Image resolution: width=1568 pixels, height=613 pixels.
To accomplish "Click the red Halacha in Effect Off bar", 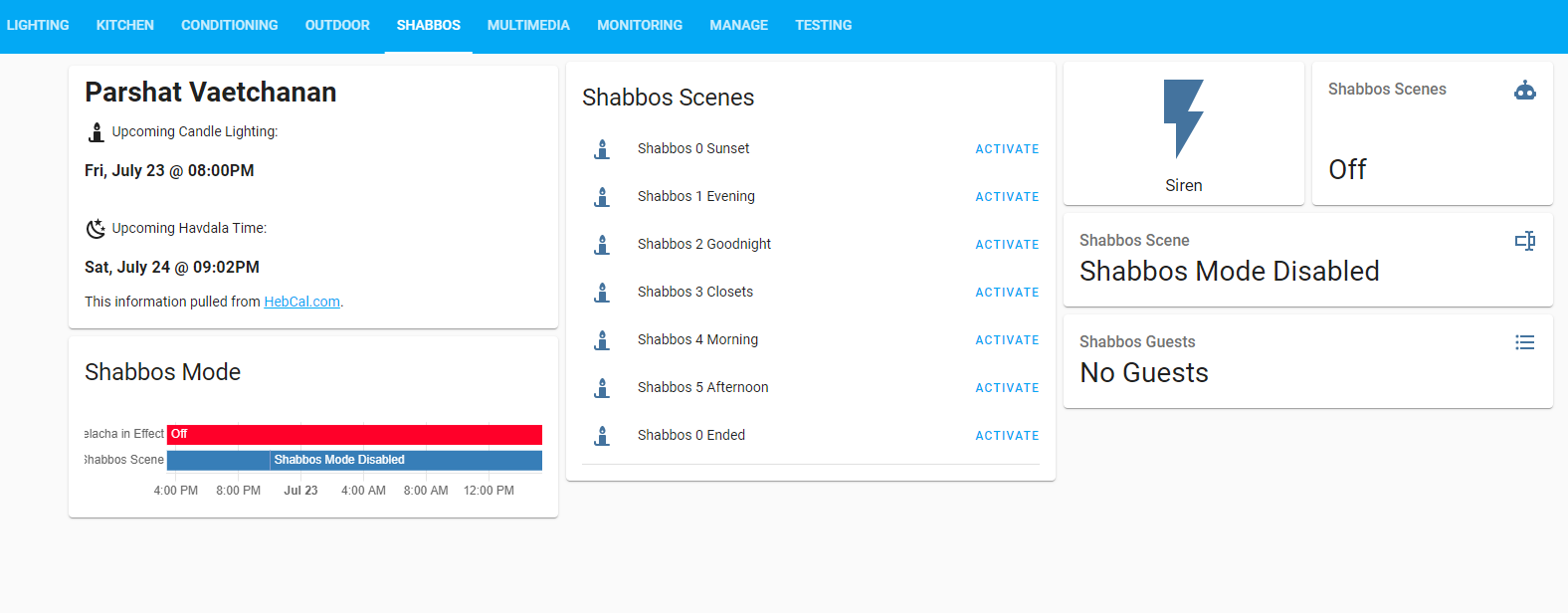I will (x=355, y=435).
